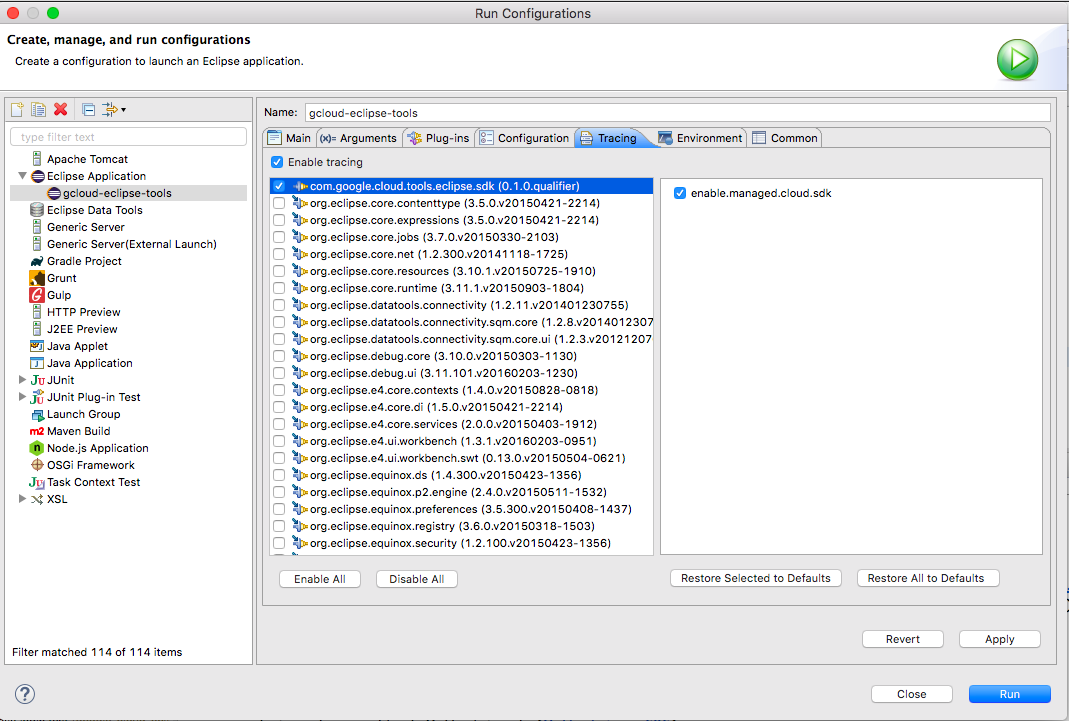Screen dimensions: 1069x721
Task: Click Java Applet icon
Action: (37, 346)
